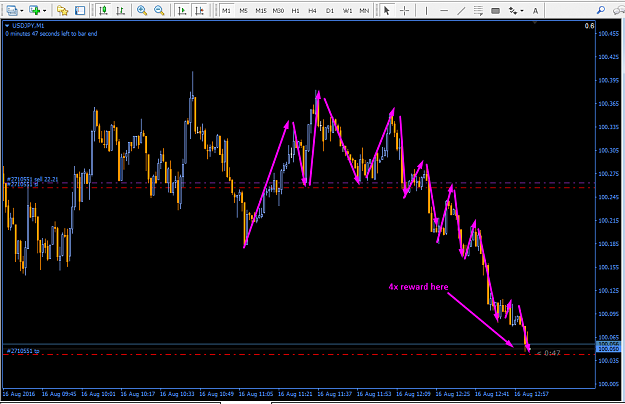625x404 pixels.
Task: Zoom out of the chart
Action: tap(159, 10)
